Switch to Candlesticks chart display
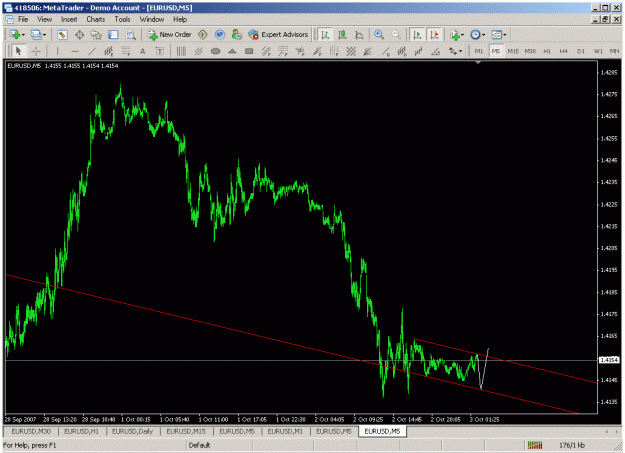This screenshot has width=625, height=453. click(x=342, y=35)
